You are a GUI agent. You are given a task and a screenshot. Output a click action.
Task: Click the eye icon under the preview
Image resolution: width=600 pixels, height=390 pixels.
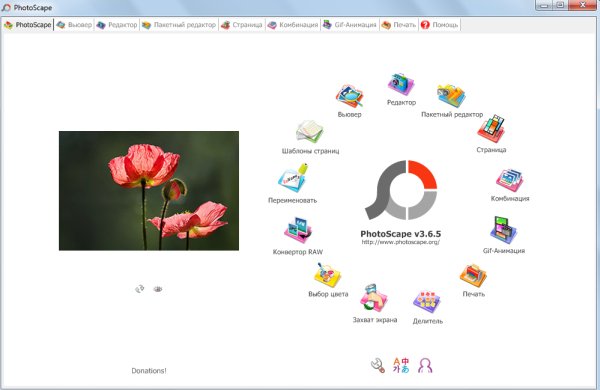coord(158,289)
